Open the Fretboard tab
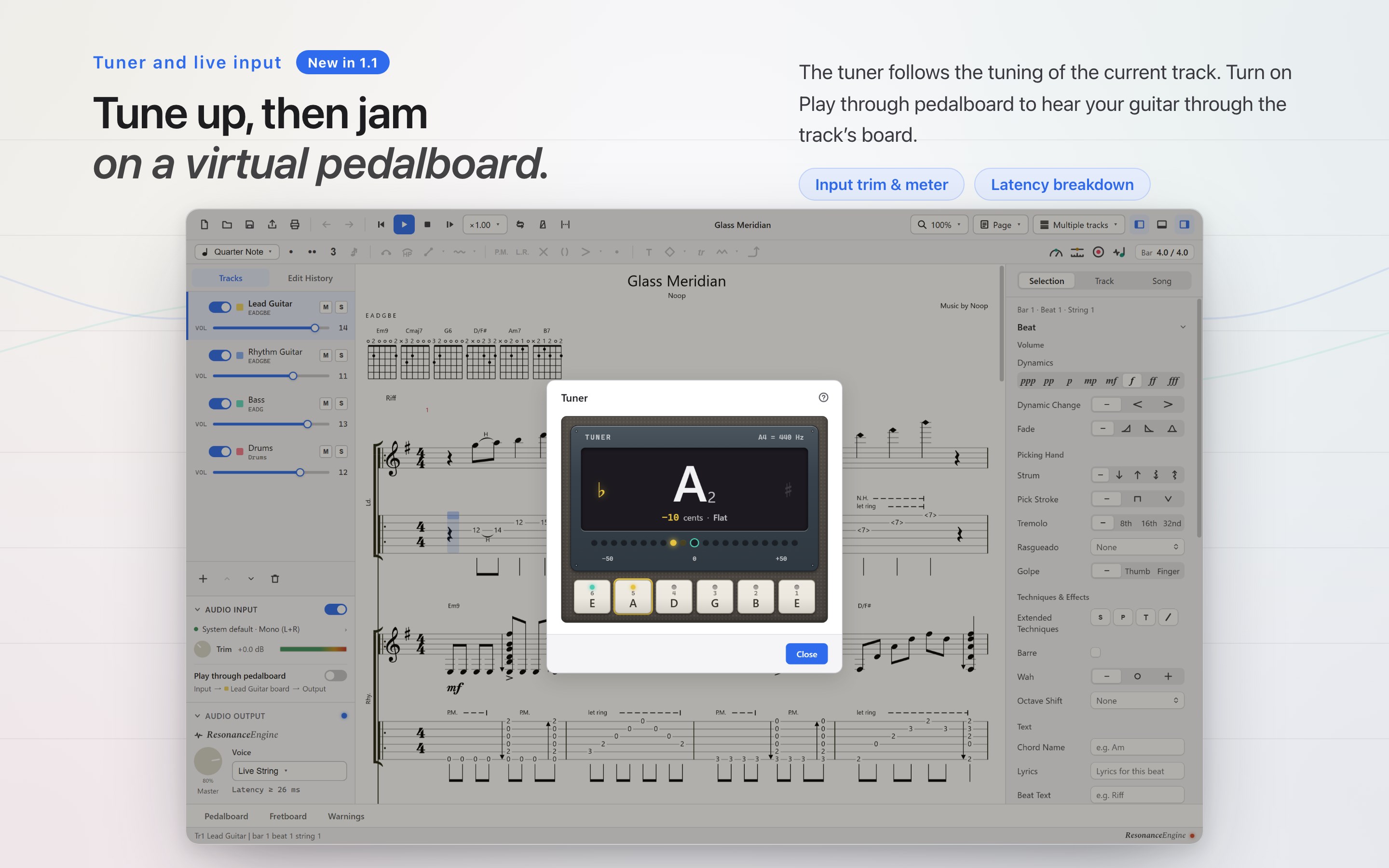1389x868 pixels. click(288, 816)
